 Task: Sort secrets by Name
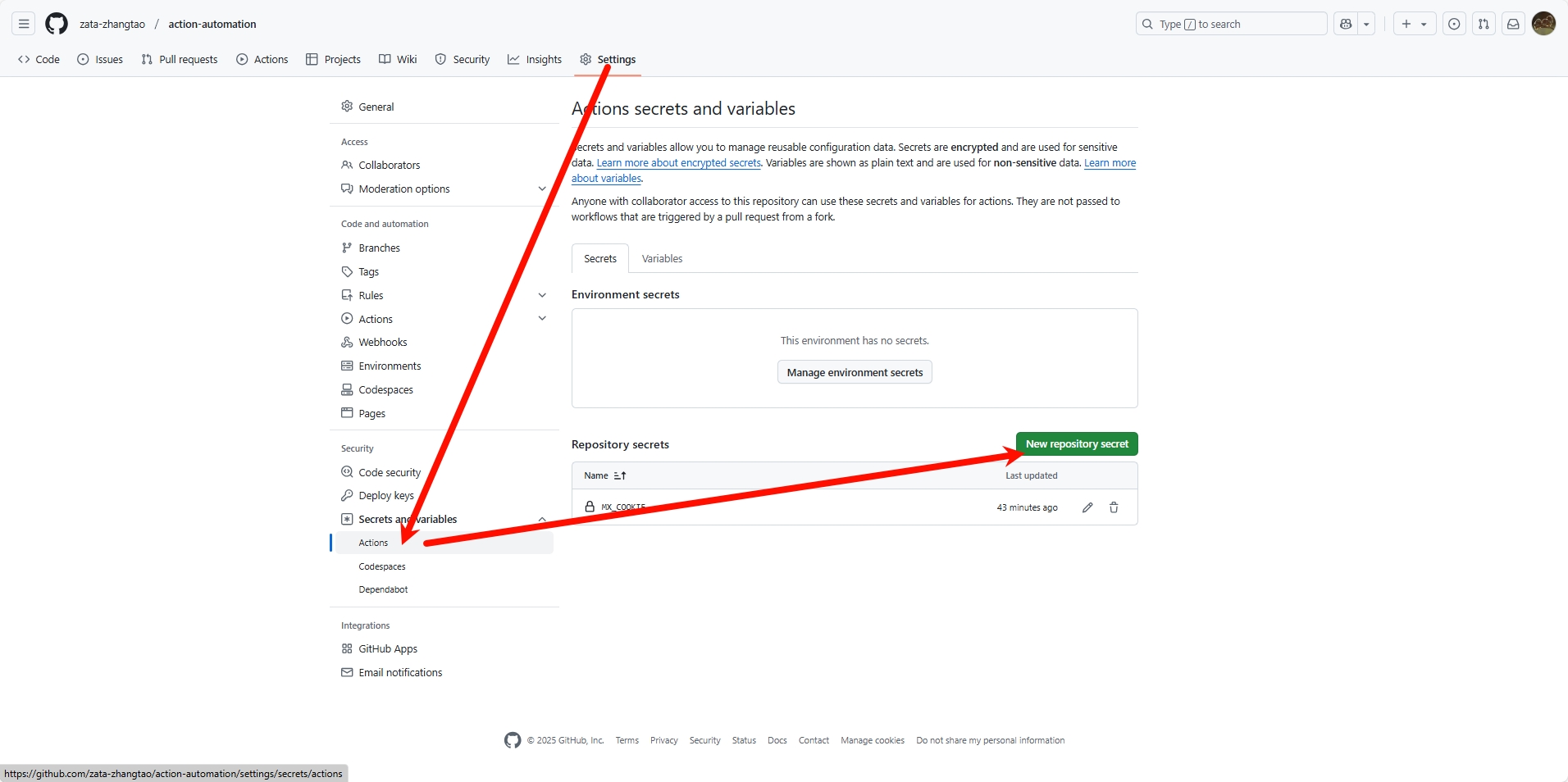click(605, 475)
